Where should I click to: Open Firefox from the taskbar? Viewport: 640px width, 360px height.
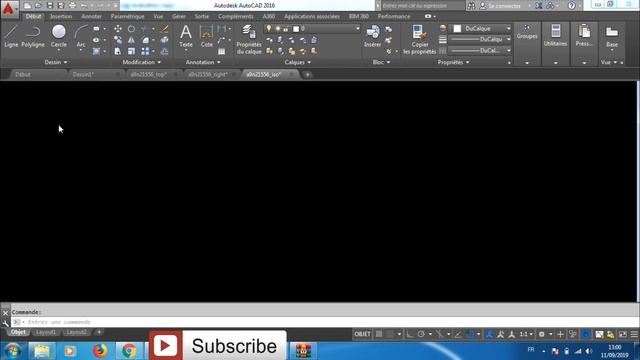point(100,351)
